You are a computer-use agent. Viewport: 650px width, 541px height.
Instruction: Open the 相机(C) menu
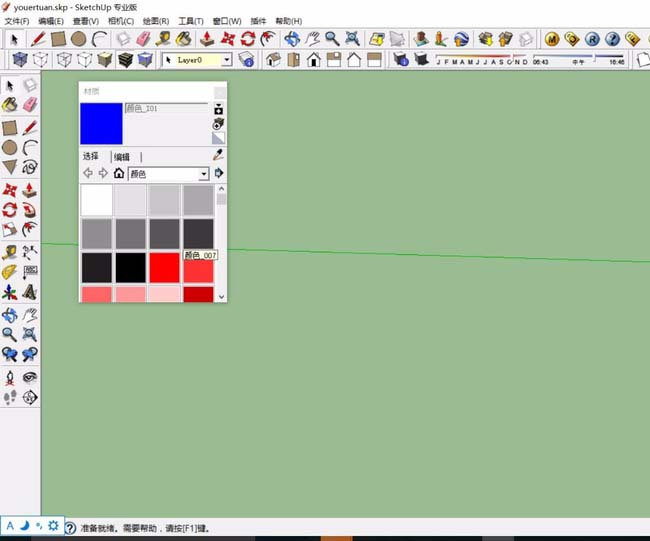[120, 21]
